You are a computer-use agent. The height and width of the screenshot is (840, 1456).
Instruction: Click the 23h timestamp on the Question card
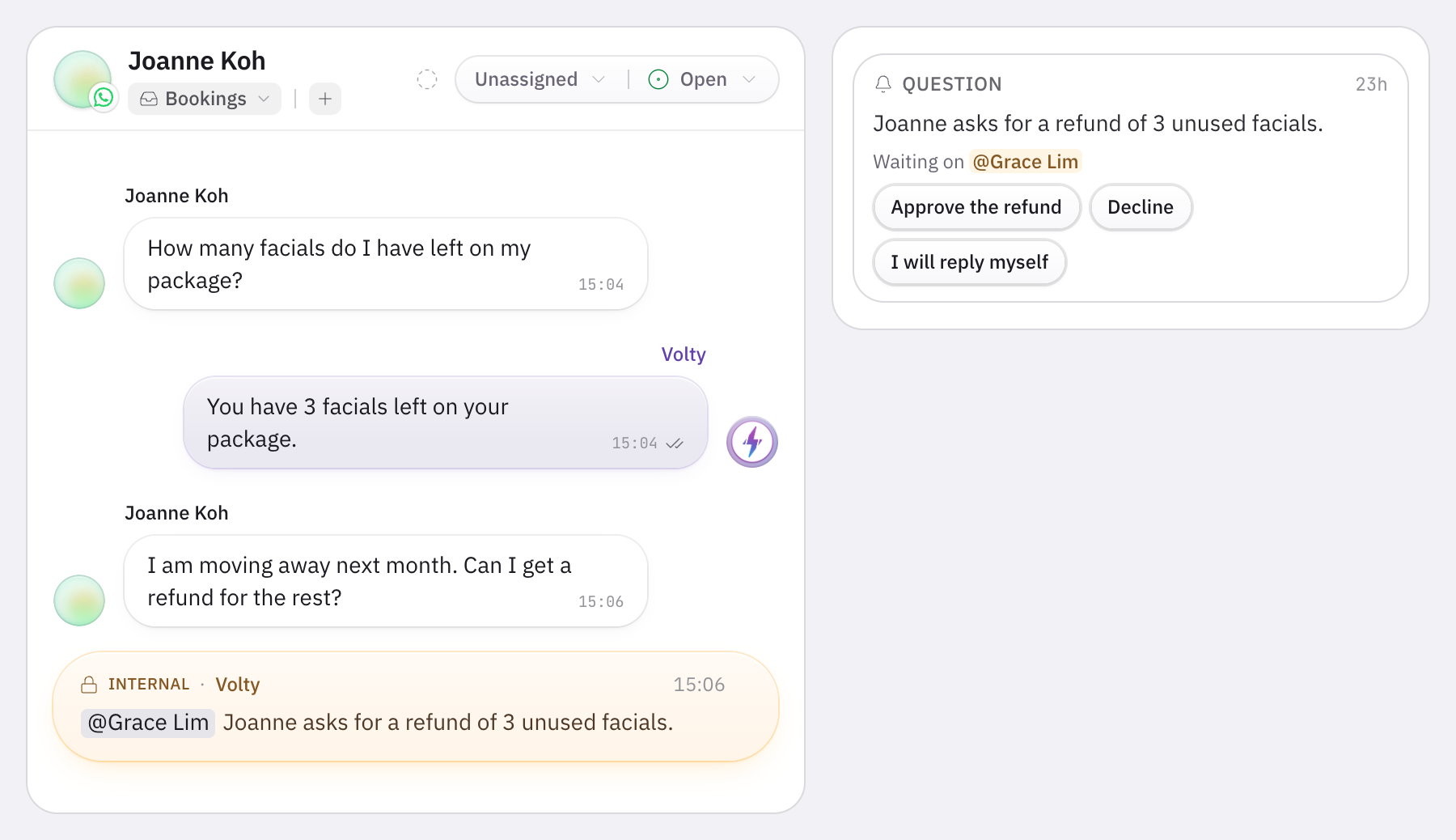pos(1371,84)
